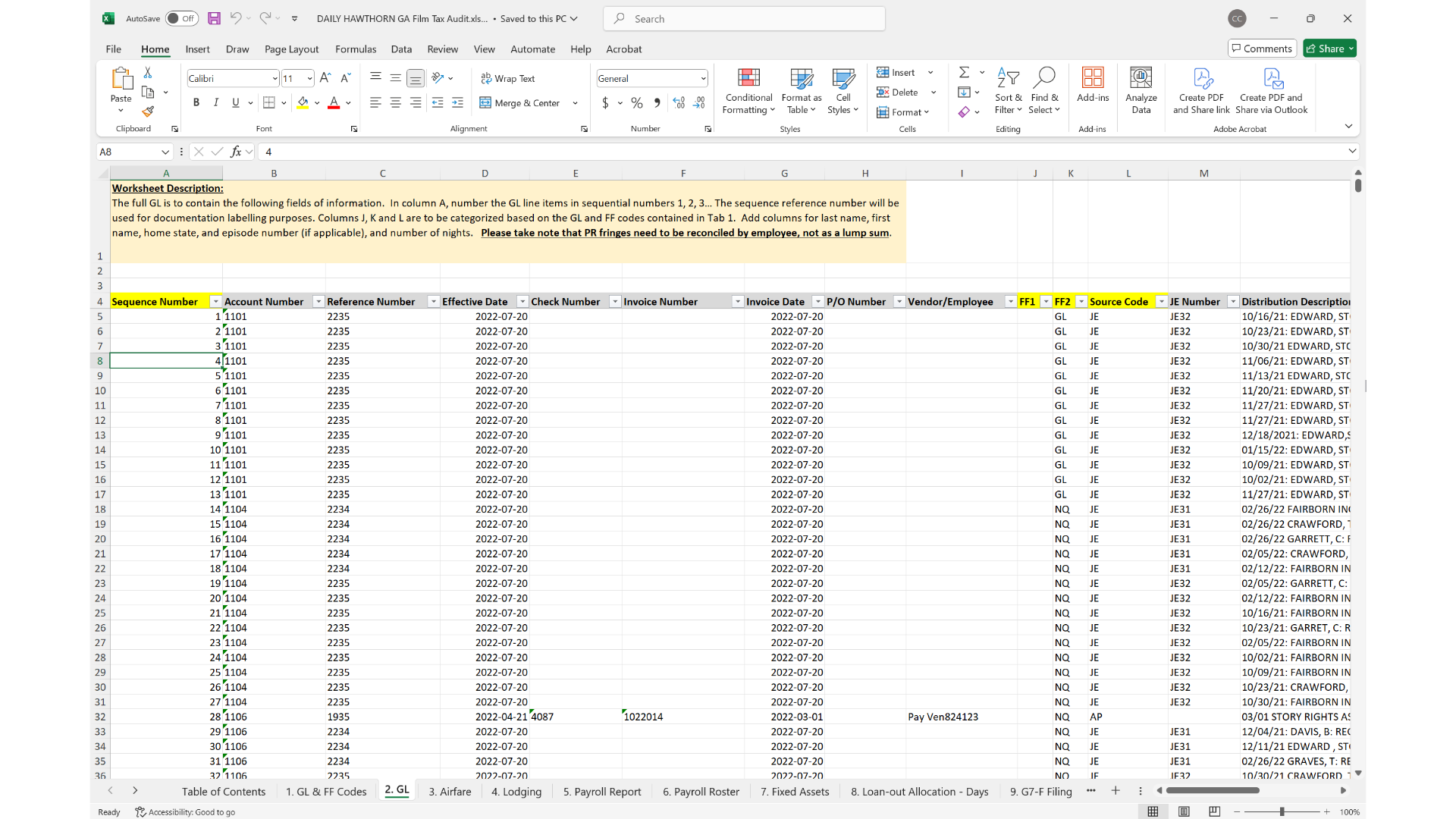
Task: Click the Analyze Data icon
Action: click(x=1141, y=77)
